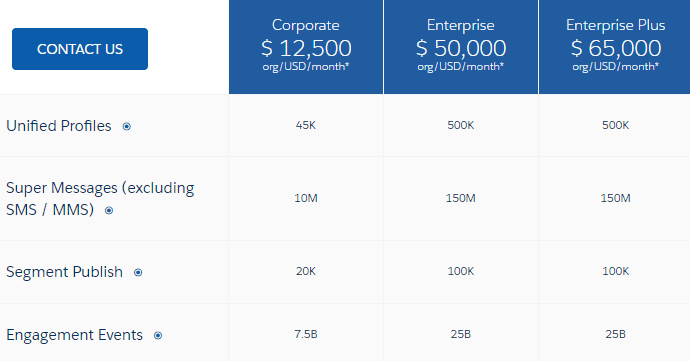Click the $ 12,500 Corporate price

click(306, 48)
